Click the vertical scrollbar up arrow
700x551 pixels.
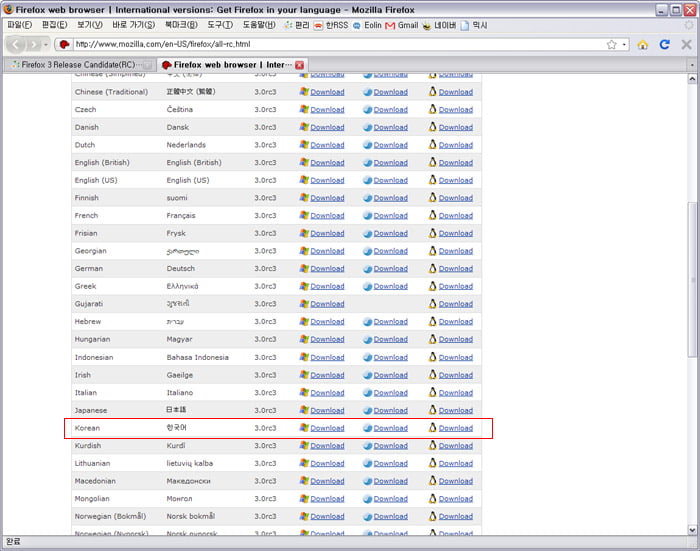[x=692, y=79]
